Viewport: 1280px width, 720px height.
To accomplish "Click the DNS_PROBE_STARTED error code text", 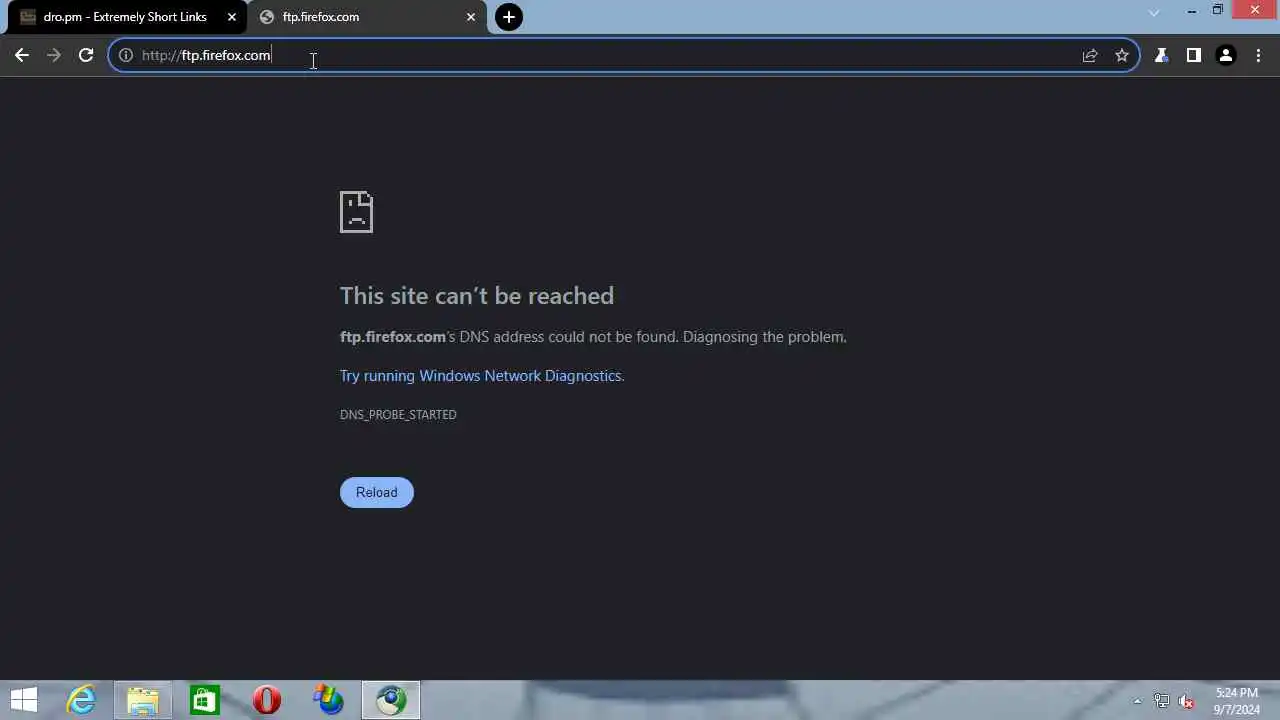I will [x=398, y=414].
